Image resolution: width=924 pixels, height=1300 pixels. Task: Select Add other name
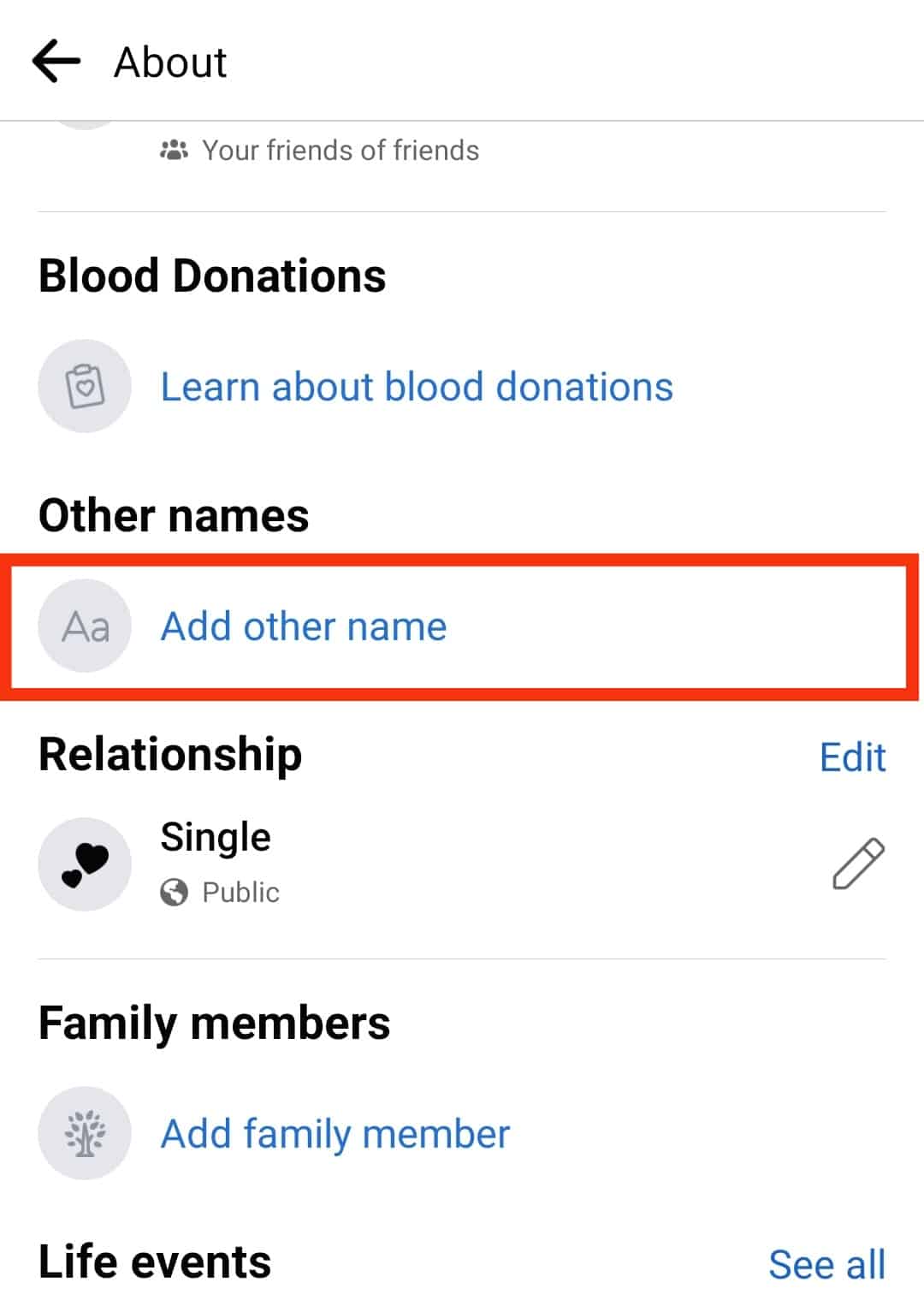(304, 626)
